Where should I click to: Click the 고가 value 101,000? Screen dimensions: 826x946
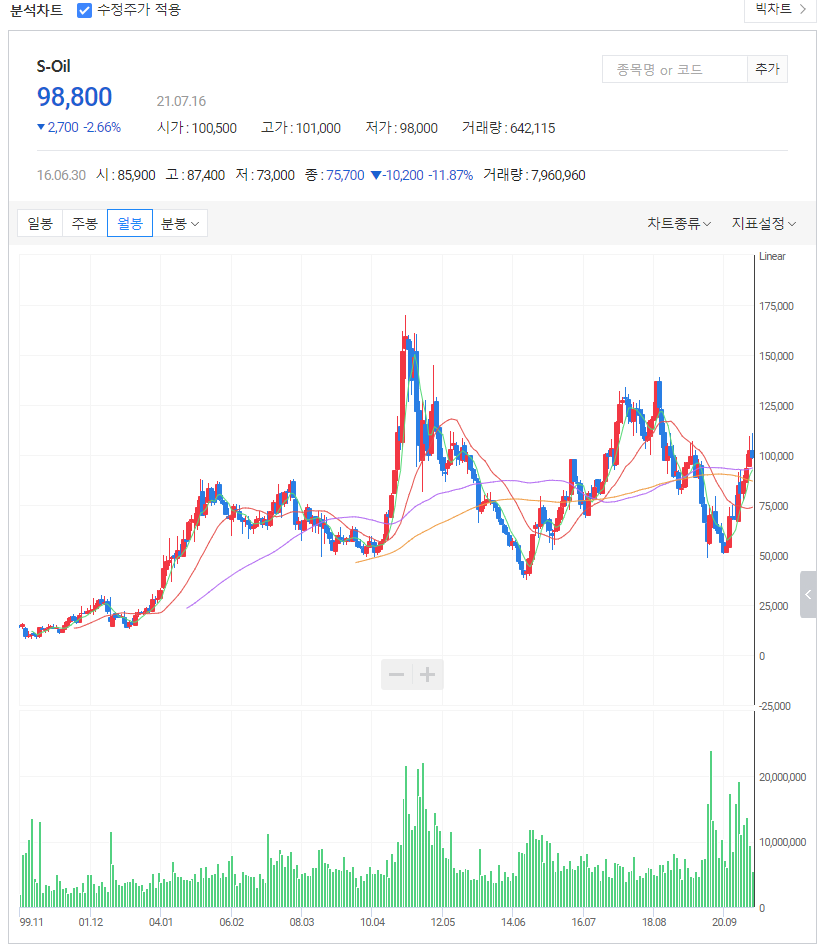[x=318, y=128]
